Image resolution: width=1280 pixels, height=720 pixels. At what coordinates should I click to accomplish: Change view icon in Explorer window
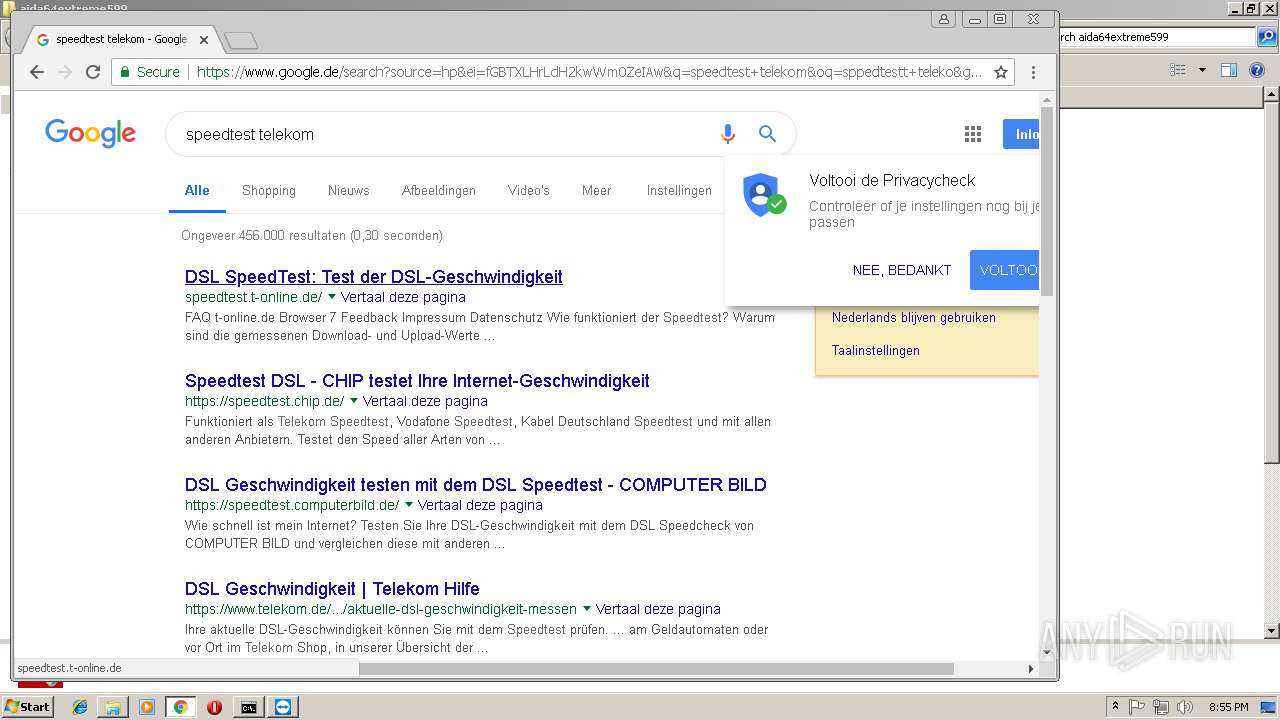(1178, 70)
